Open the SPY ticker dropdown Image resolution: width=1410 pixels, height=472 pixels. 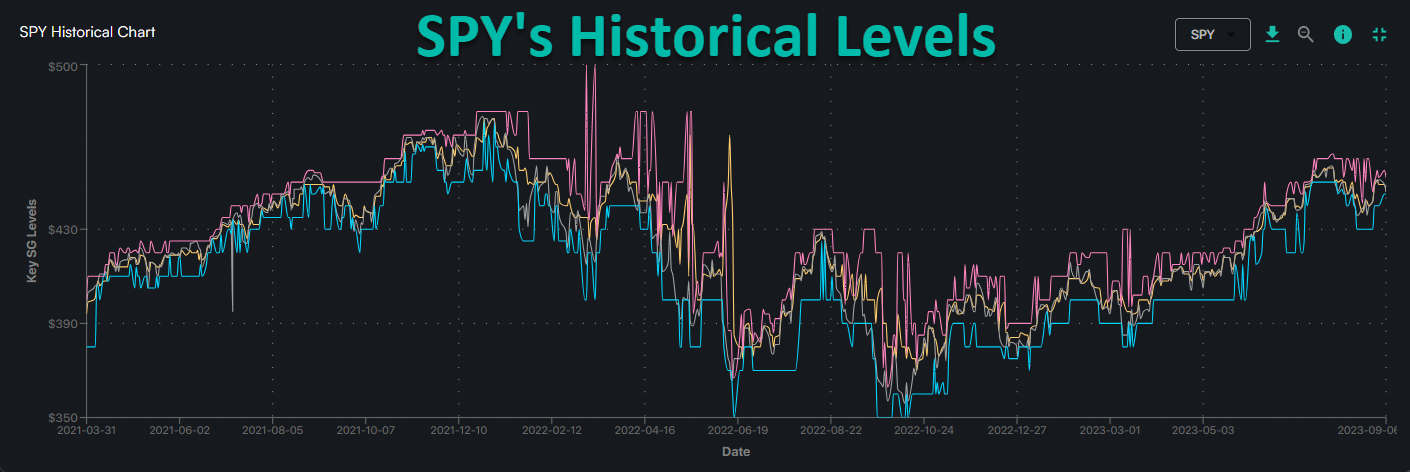click(x=1212, y=34)
